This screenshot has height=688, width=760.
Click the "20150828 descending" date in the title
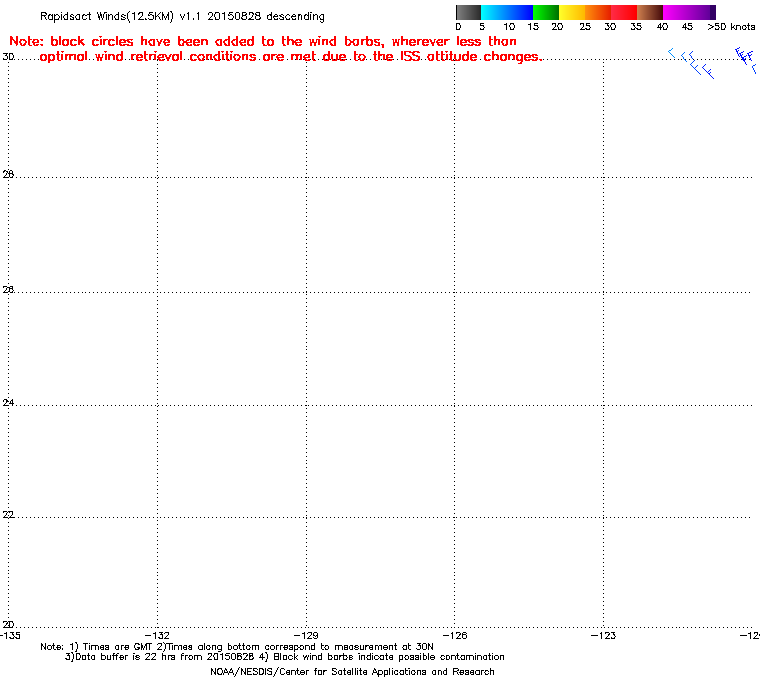266,16
